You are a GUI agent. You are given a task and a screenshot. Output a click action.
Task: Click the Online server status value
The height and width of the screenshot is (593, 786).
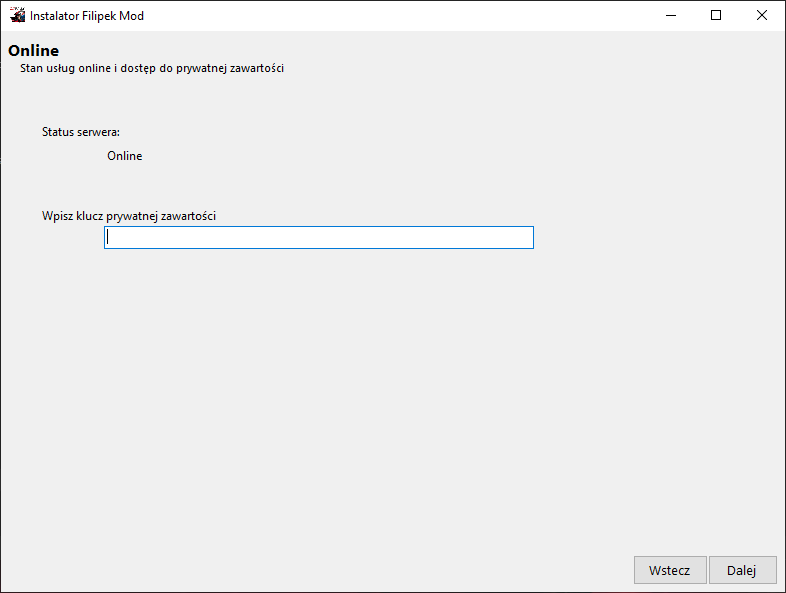tap(124, 156)
